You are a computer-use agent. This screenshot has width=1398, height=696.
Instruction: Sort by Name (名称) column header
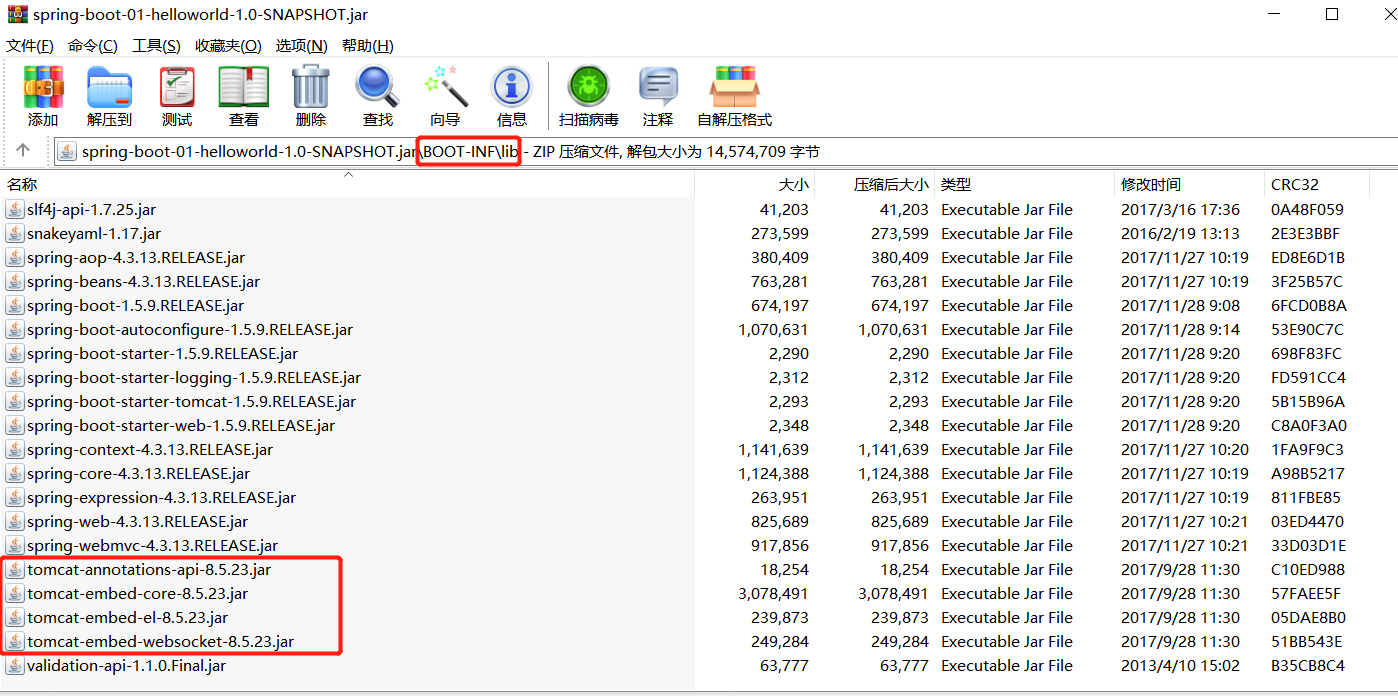pyautogui.click(x=348, y=185)
